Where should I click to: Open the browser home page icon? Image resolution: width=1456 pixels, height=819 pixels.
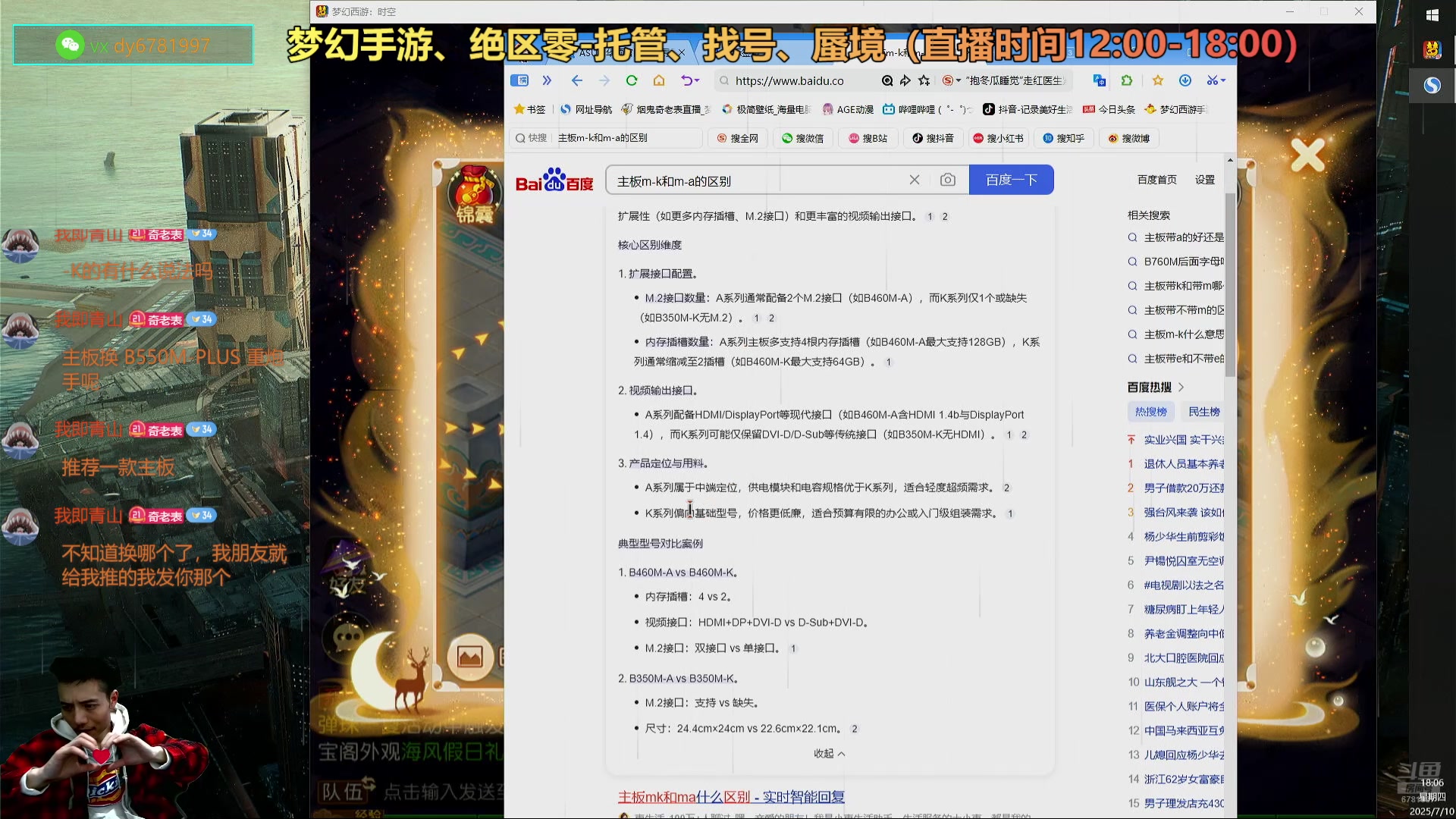(x=659, y=80)
